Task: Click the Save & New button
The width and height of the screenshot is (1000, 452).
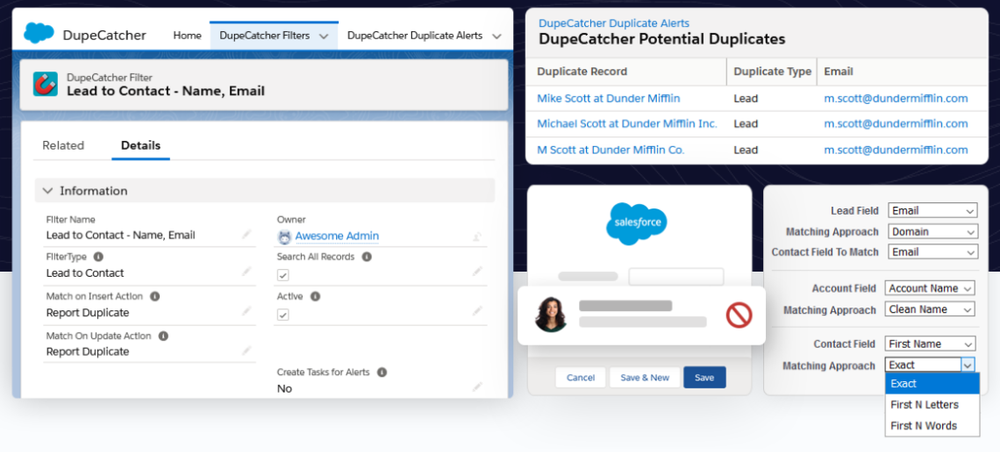Action: point(645,377)
